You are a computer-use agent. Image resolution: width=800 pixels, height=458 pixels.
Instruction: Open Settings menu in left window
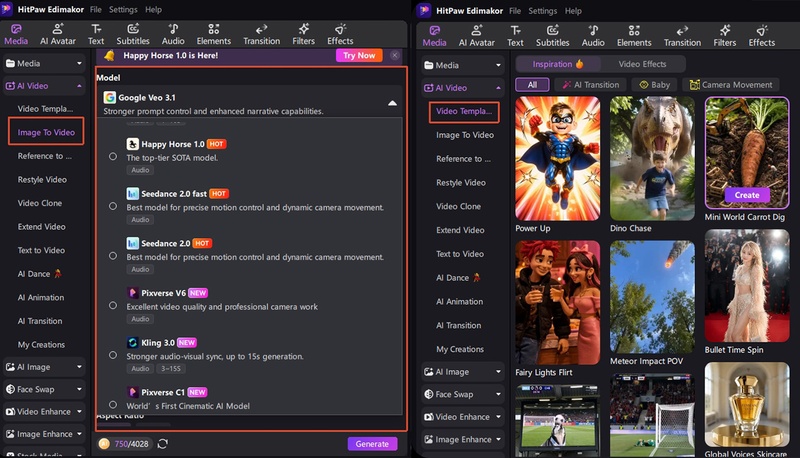point(122,9)
